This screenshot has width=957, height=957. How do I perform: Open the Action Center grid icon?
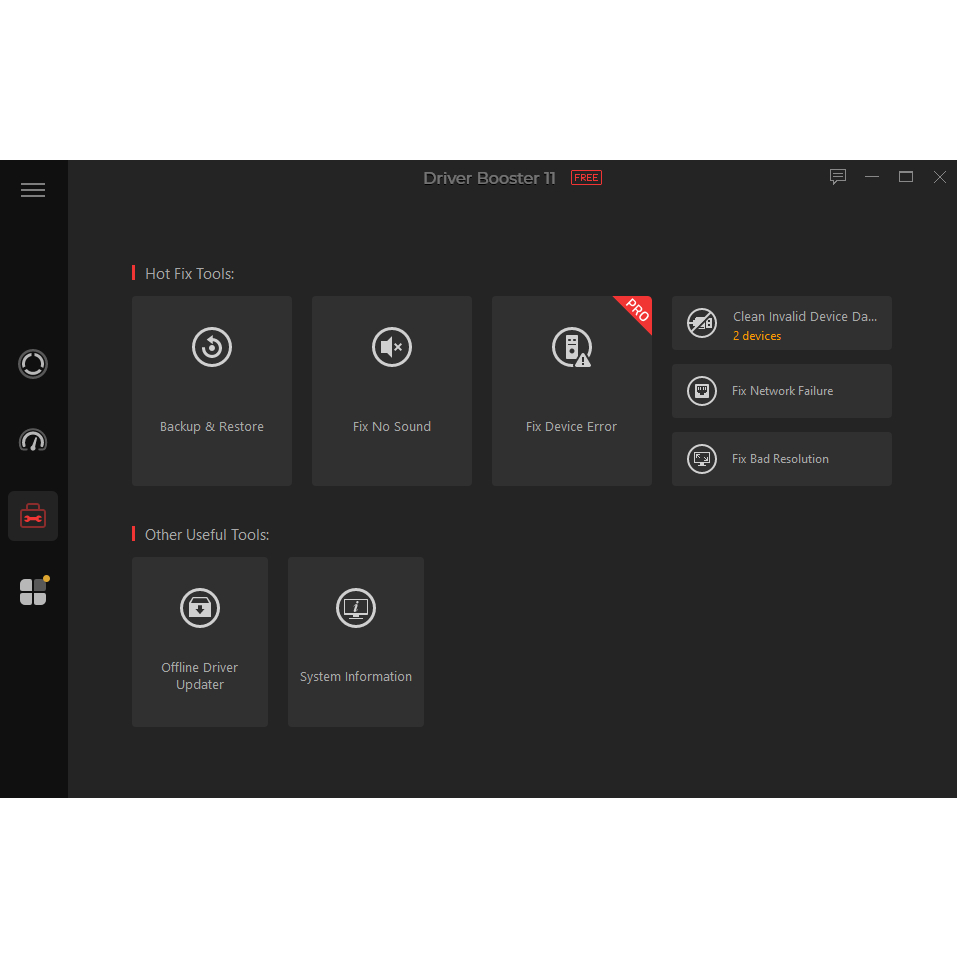pos(33,591)
